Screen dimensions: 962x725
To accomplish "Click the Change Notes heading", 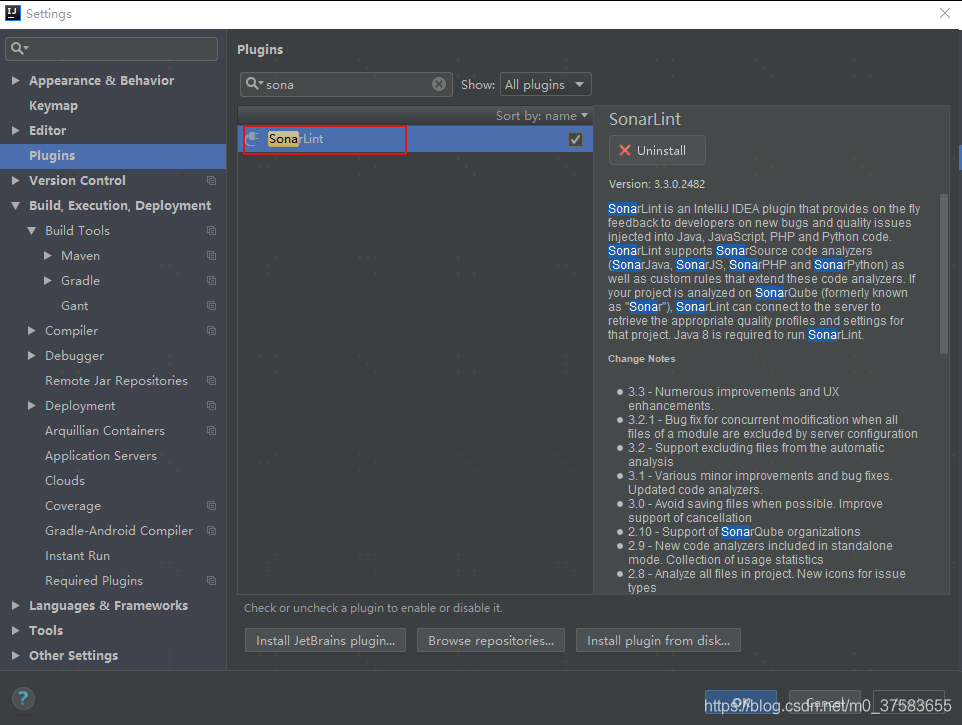I will point(642,359).
